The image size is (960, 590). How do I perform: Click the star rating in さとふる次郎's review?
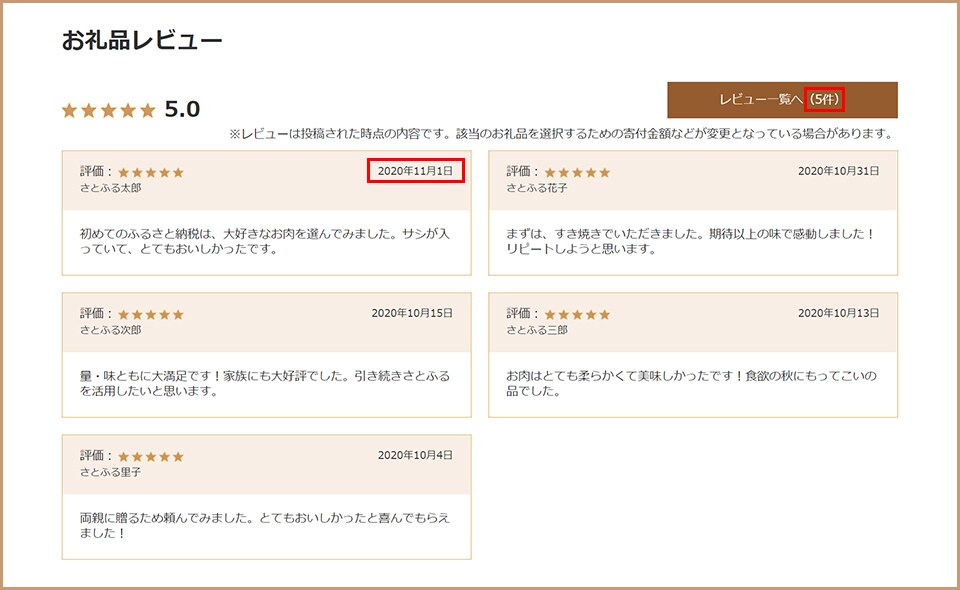click(151, 315)
